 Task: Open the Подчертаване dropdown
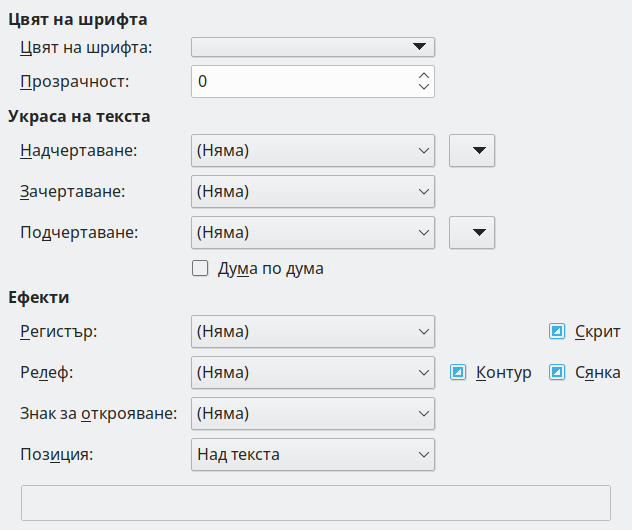point(313,233)
